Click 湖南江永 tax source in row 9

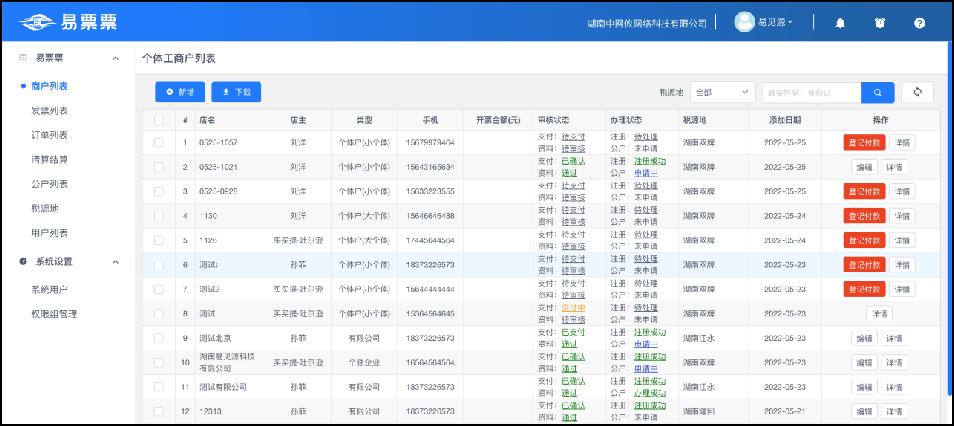[x=698, y=338]
